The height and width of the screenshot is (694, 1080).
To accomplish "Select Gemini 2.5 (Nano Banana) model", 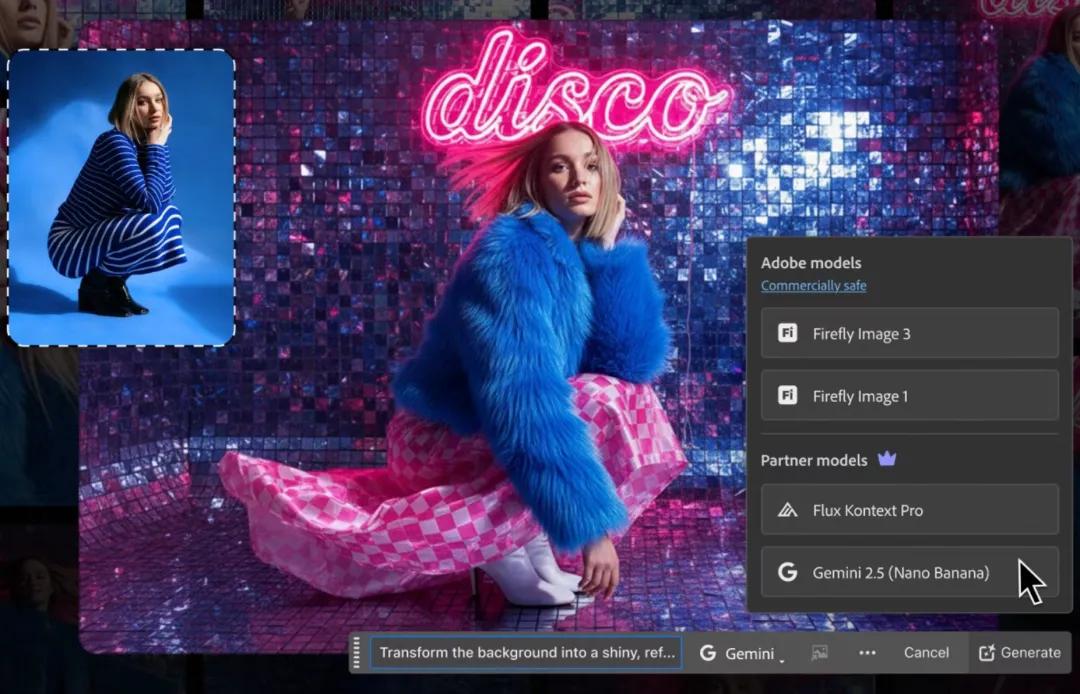I will (909, 571).
